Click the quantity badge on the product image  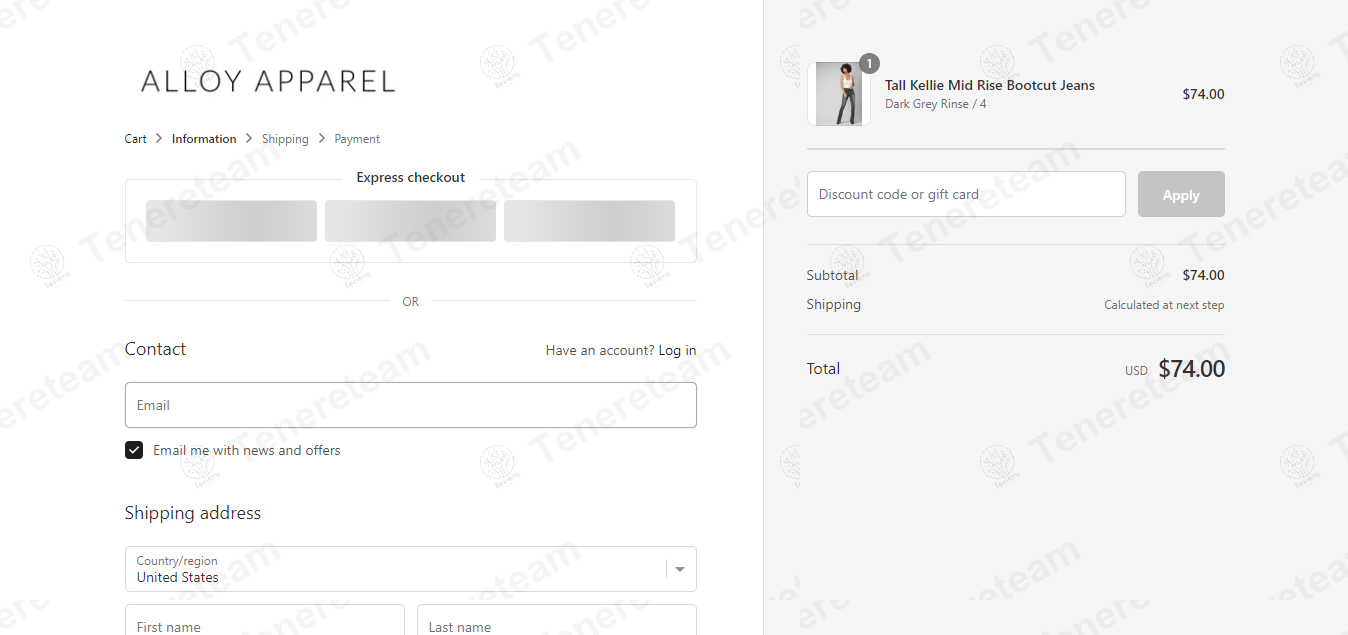(x=869, y=64)
